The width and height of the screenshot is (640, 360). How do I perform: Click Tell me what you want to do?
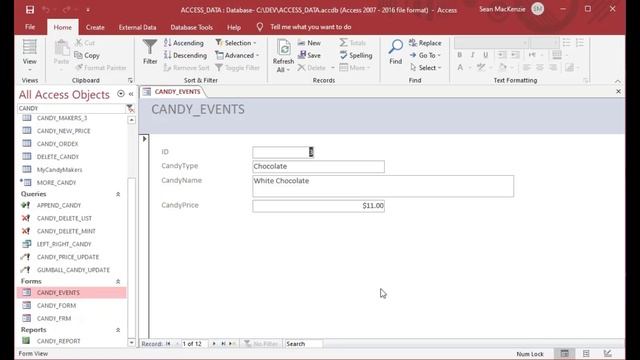(310, 27)
